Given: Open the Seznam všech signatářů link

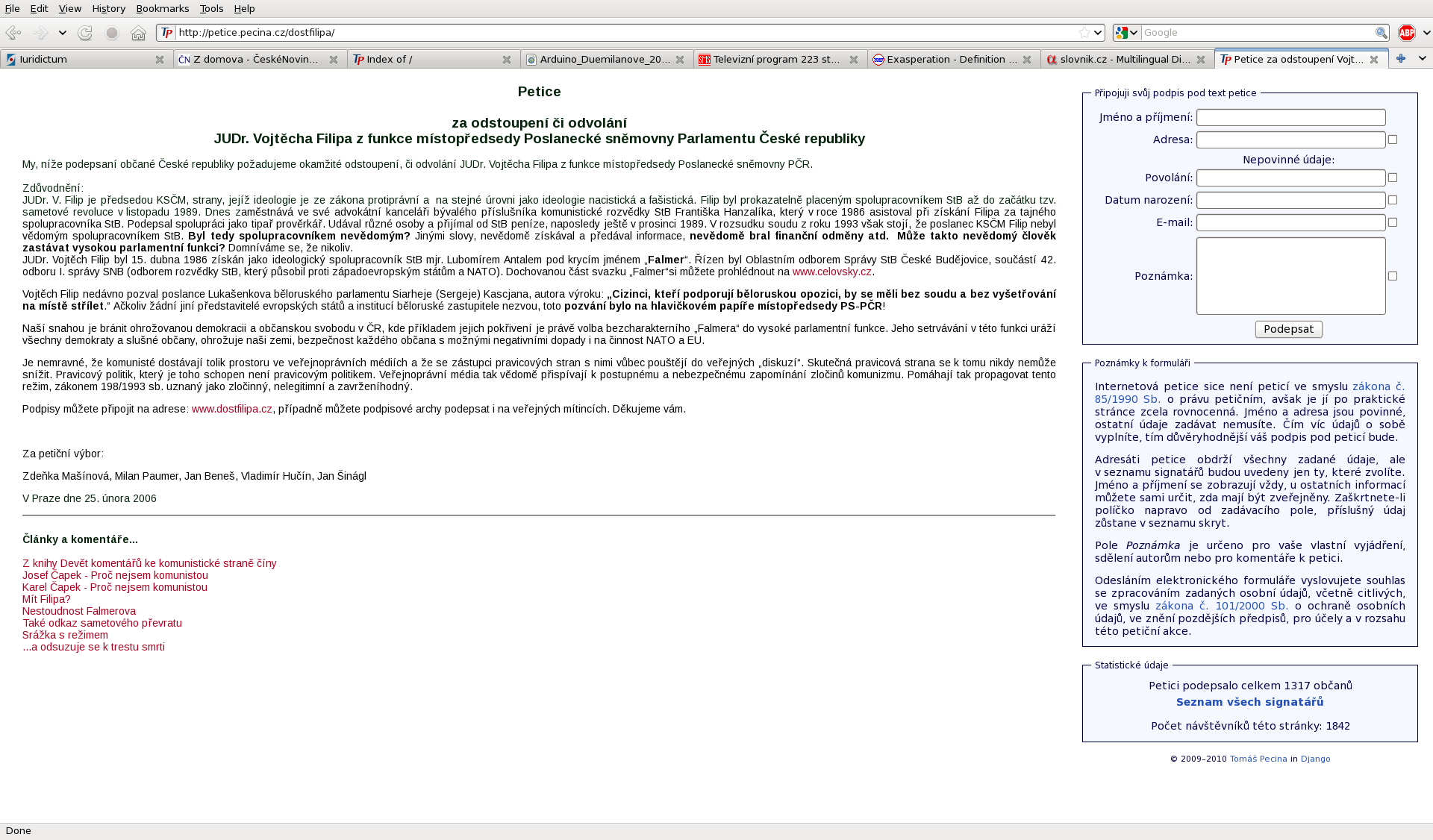Looking at the screenshot, I should click(x=1249, y=702).
